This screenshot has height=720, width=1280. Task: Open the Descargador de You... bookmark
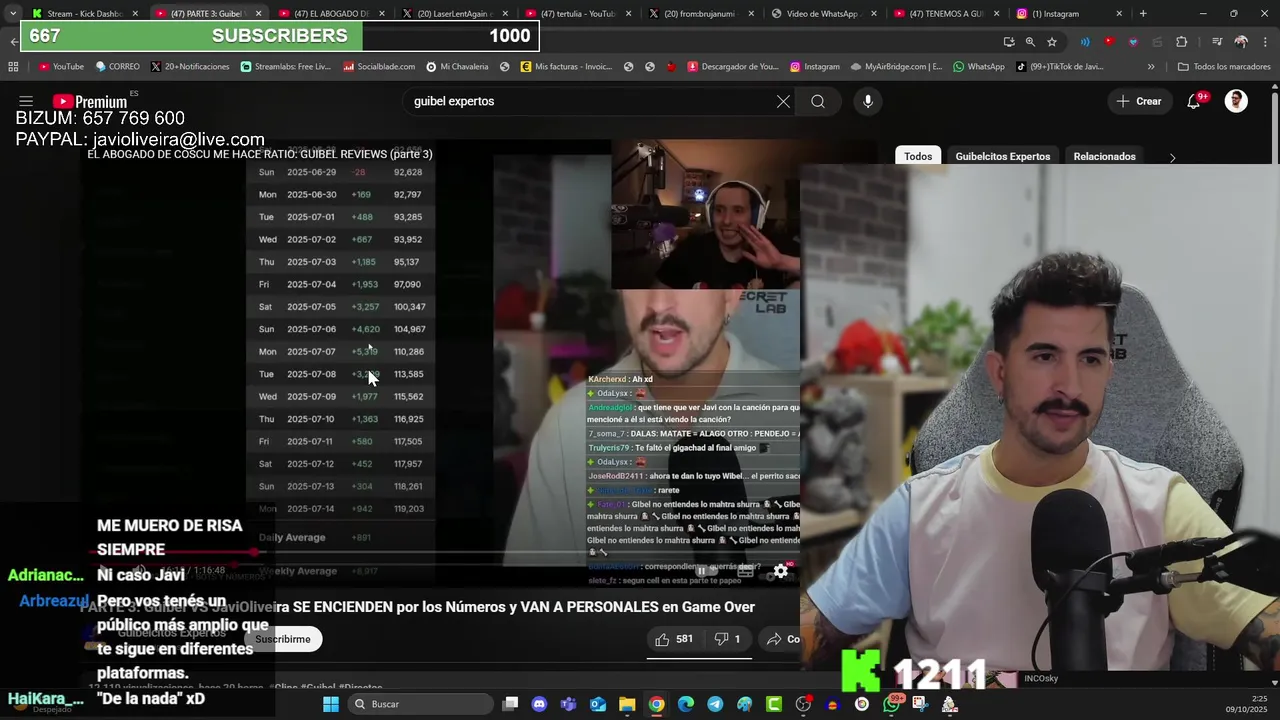[732, 67]
